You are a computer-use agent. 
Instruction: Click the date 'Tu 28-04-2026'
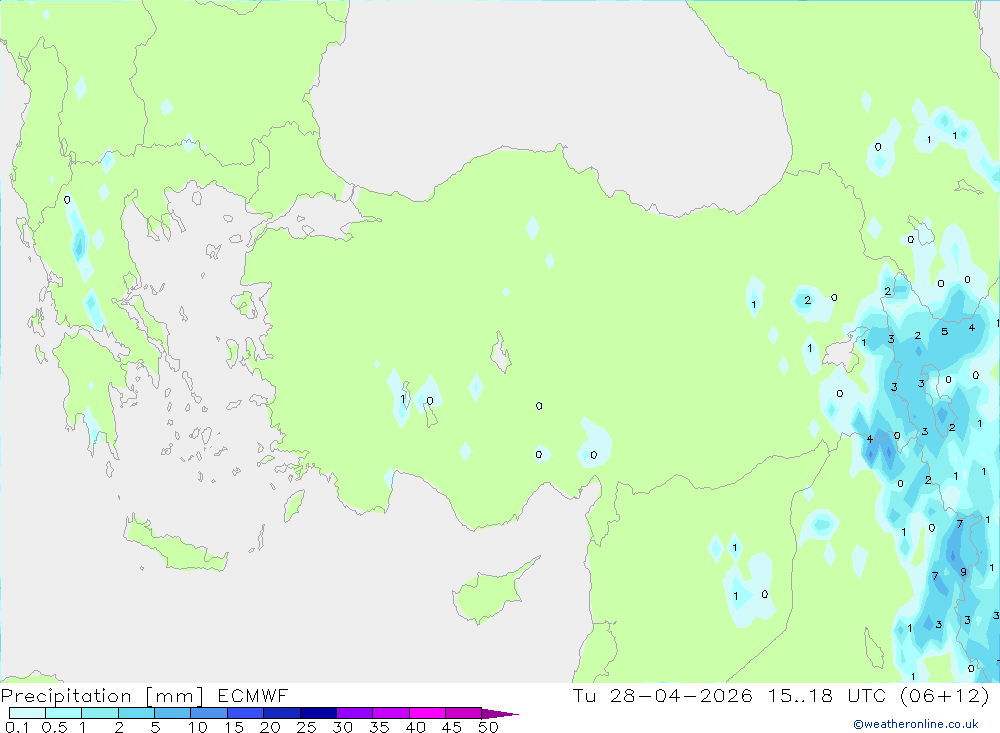click(662, 695)
